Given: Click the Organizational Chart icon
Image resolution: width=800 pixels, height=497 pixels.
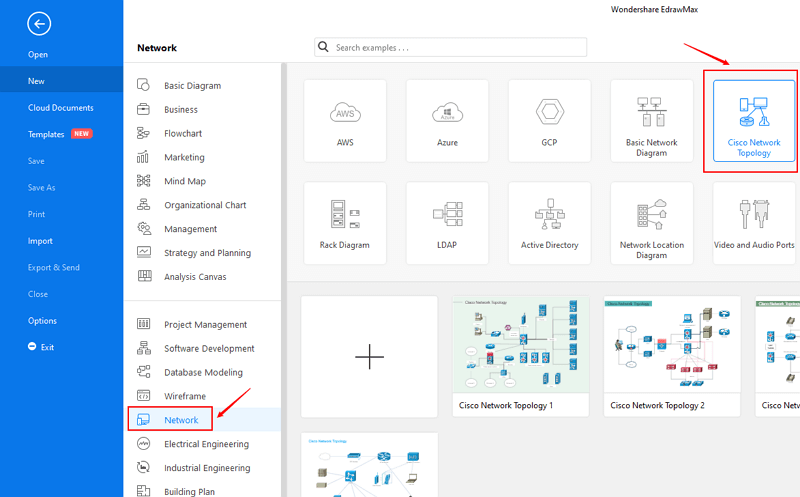Looking at the screenshot, I should point(143,205).
